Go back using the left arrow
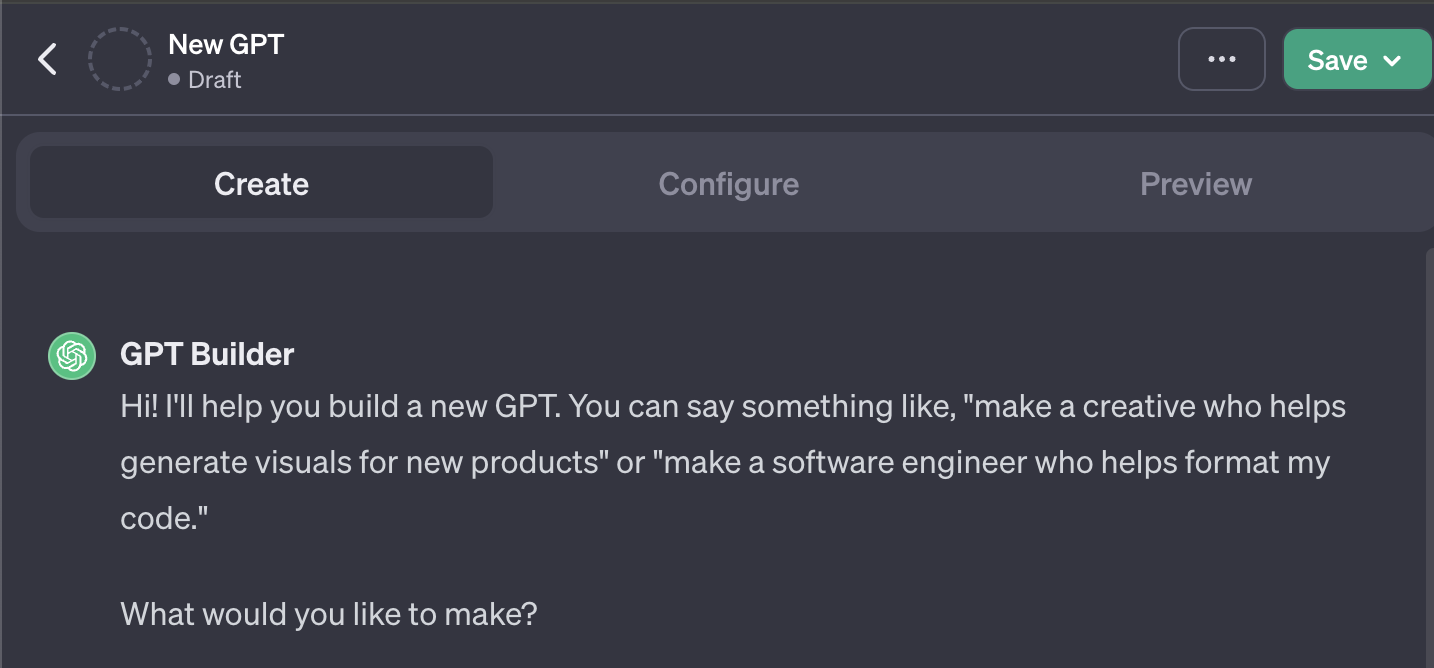1434x668 pixels. 47,60
